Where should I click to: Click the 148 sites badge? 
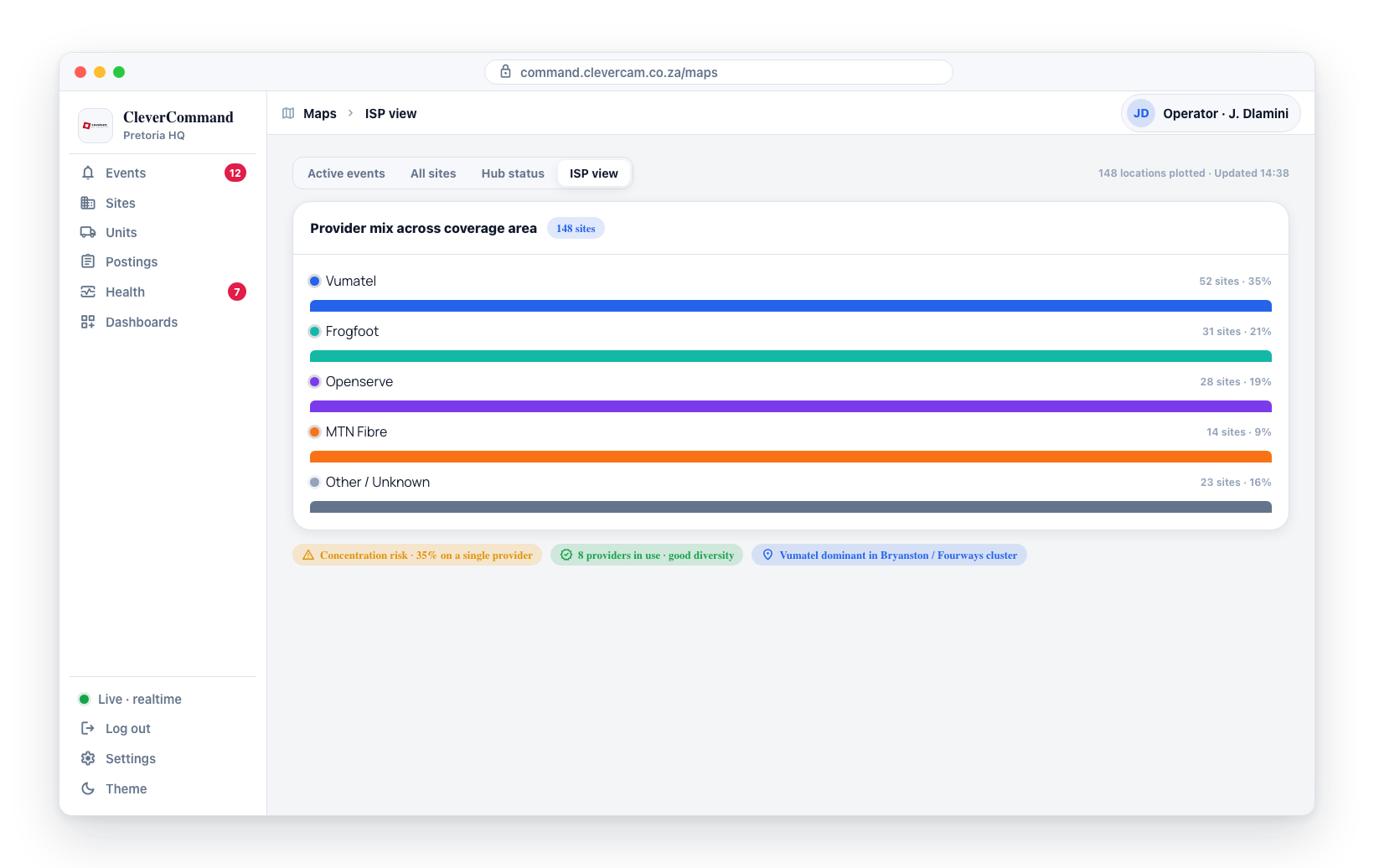click(576, 228)
